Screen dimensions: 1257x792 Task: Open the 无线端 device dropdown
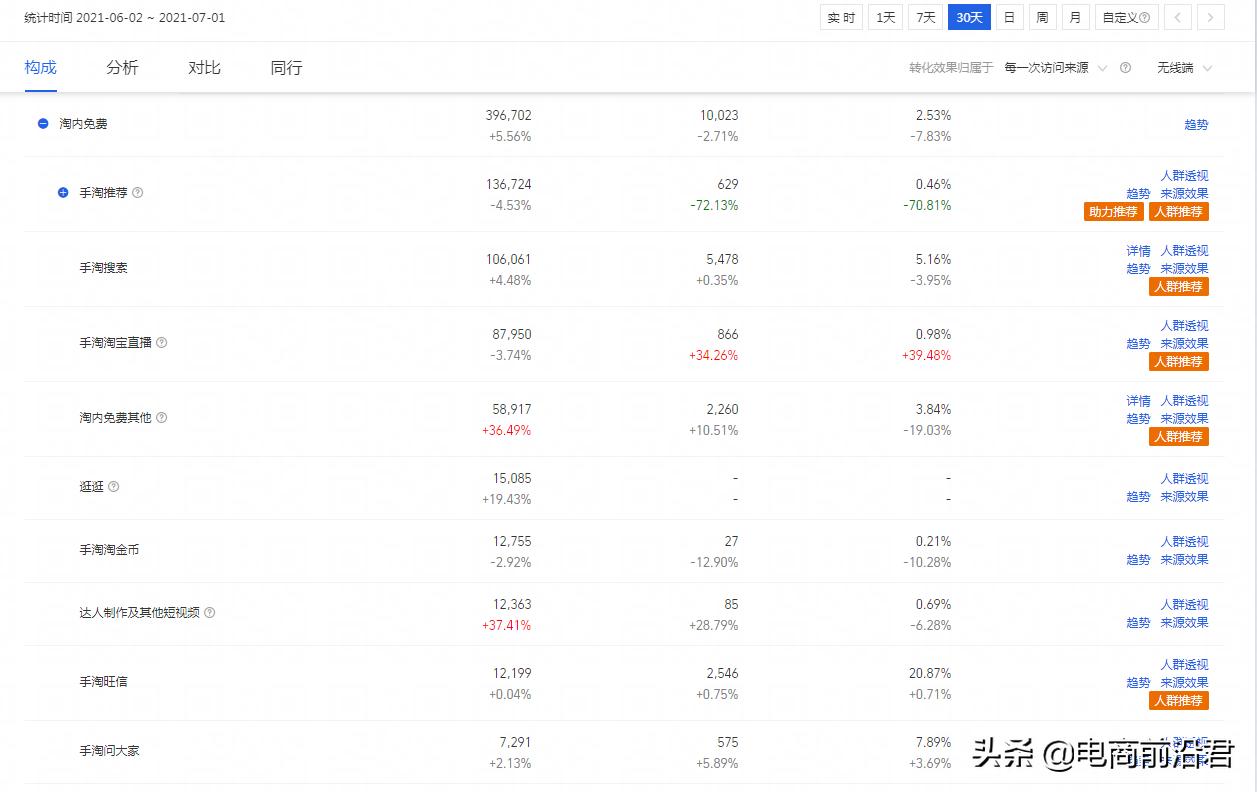pos(1185,68)
